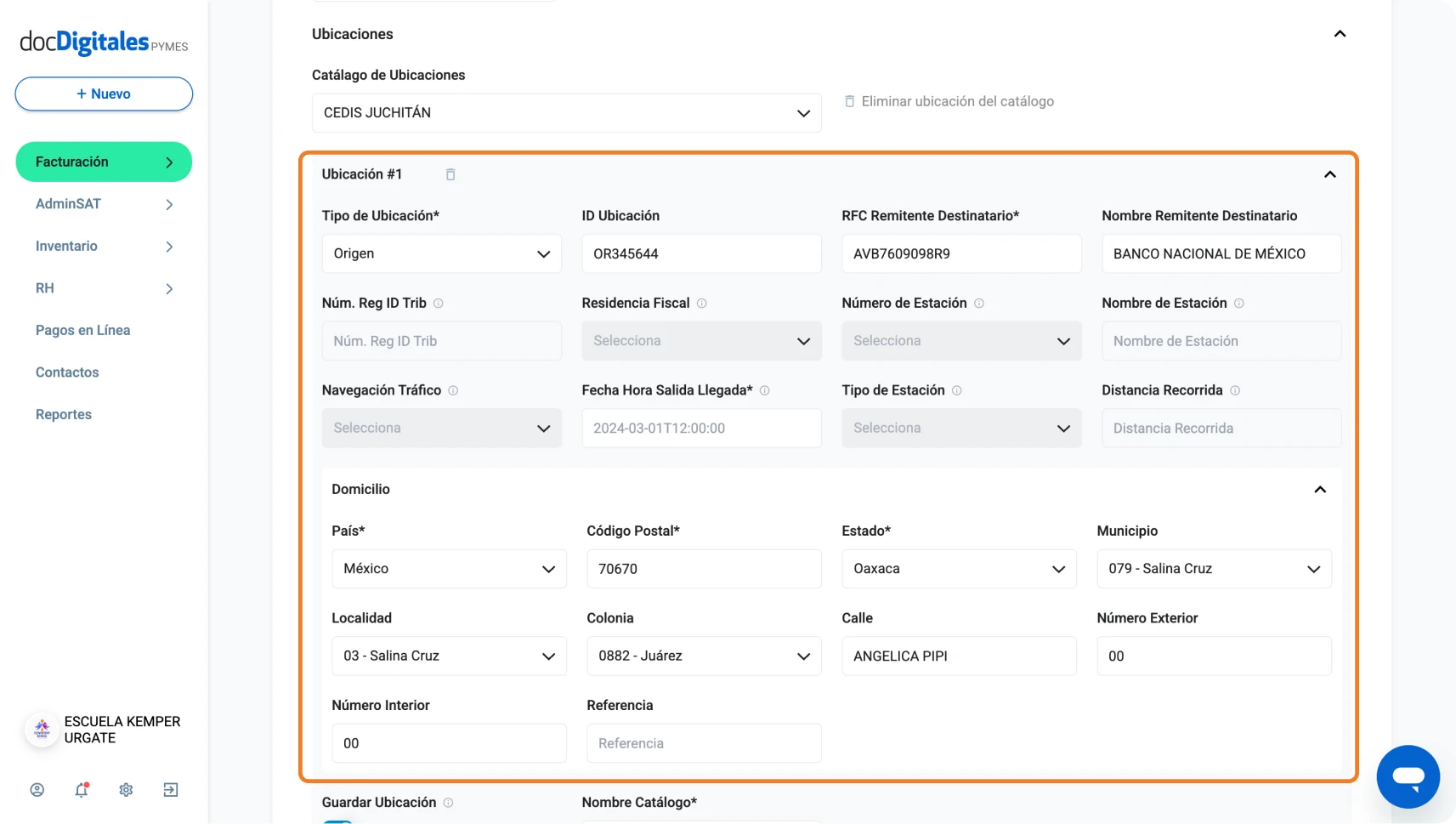
Task: Open the País dropdown
Action: 449,569
